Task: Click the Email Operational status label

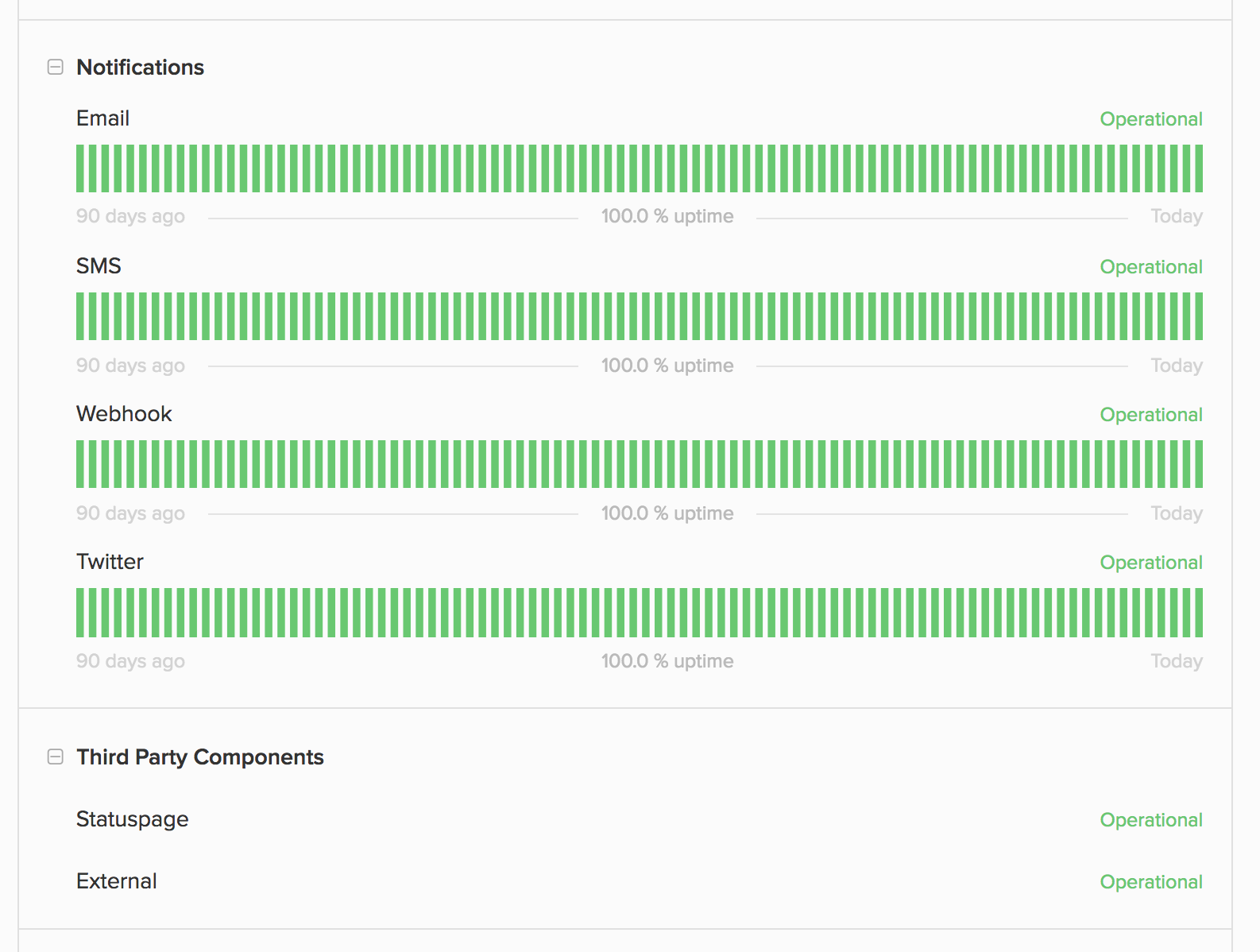Action: pyautogui.click(x=1151, y=118)
